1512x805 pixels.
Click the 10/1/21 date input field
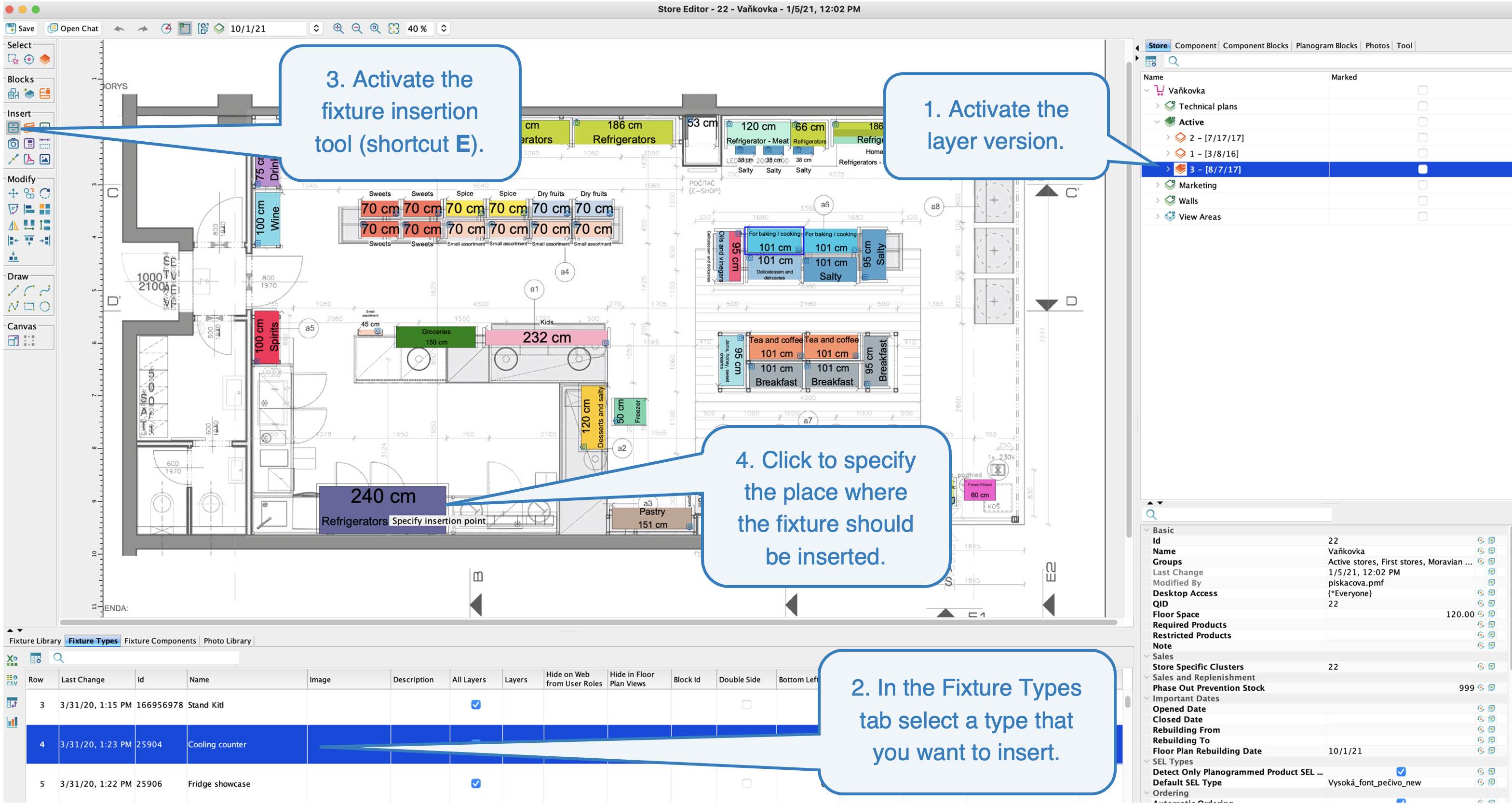coord(267,28)
